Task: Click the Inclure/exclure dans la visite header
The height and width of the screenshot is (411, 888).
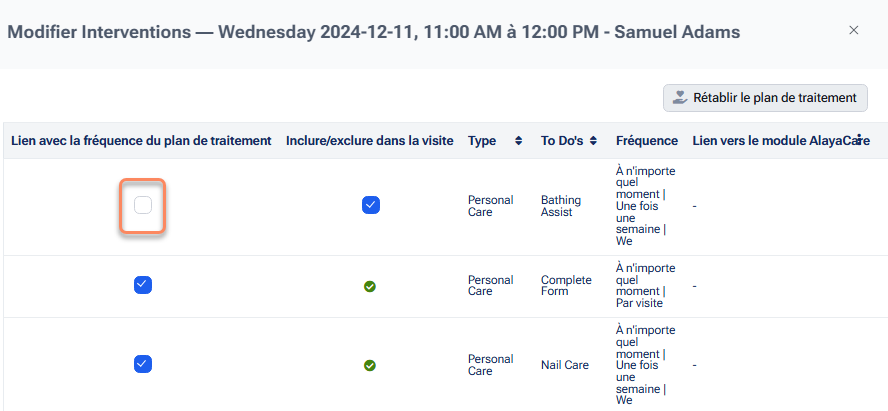Action: point(370,141)
